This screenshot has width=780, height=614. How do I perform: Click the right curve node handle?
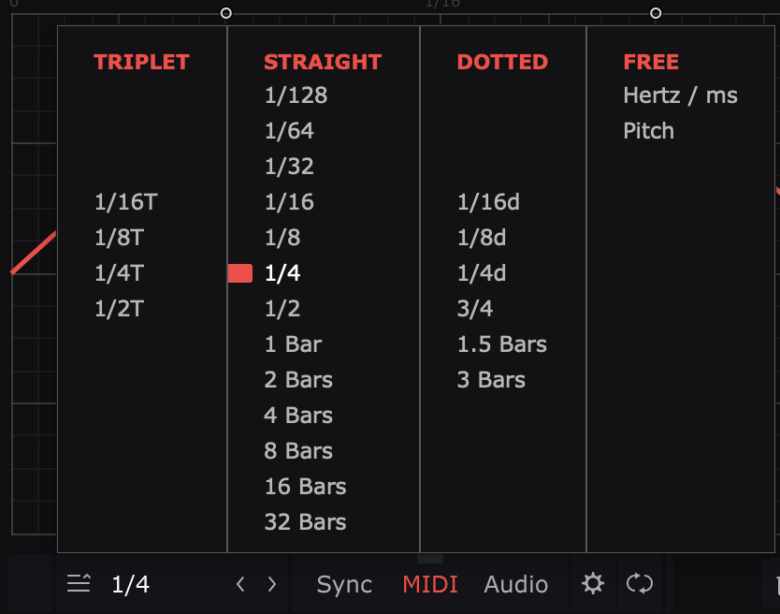(x=656, y=13)
